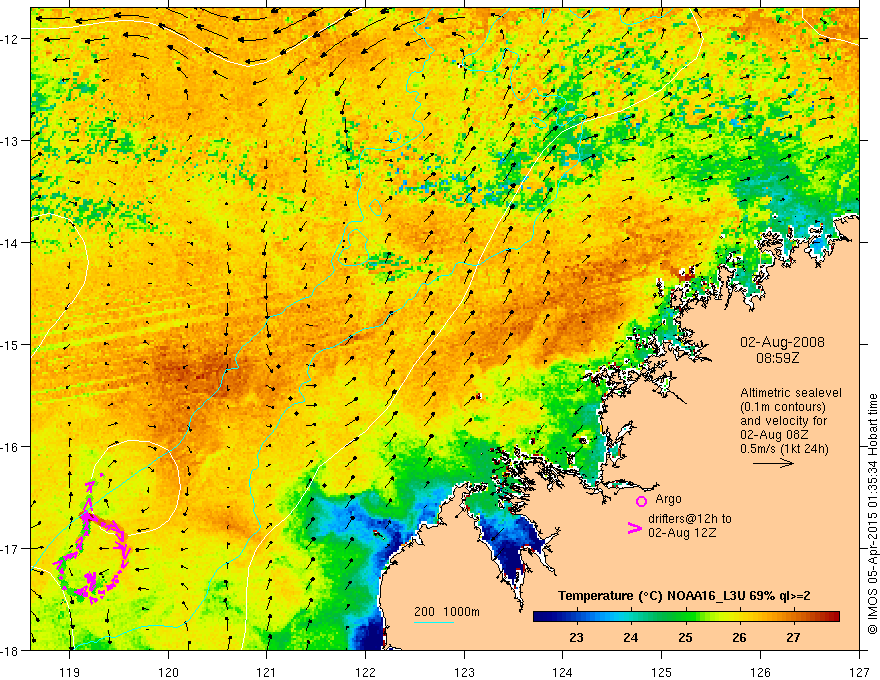The width and height of the screenshot is (880, 680).
Task: Click longitude axis label 123
Action: [464, 672]
